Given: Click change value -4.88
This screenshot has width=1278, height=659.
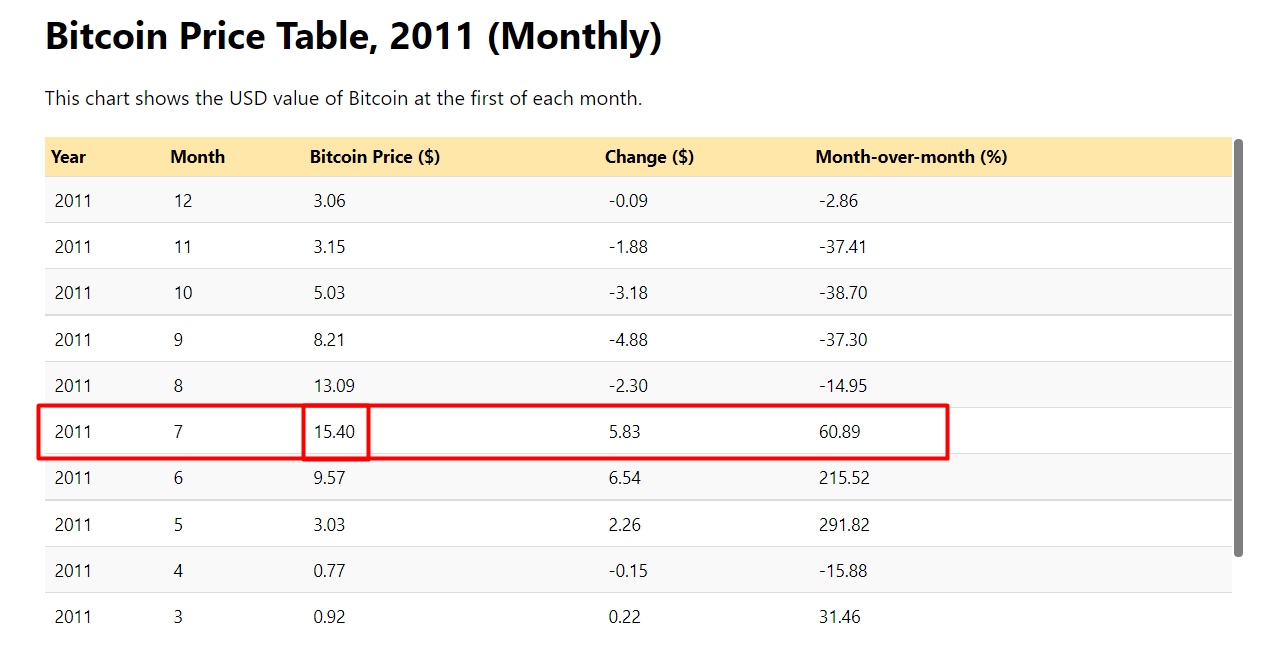Looking at the screenshot, I should pos(628,340).
